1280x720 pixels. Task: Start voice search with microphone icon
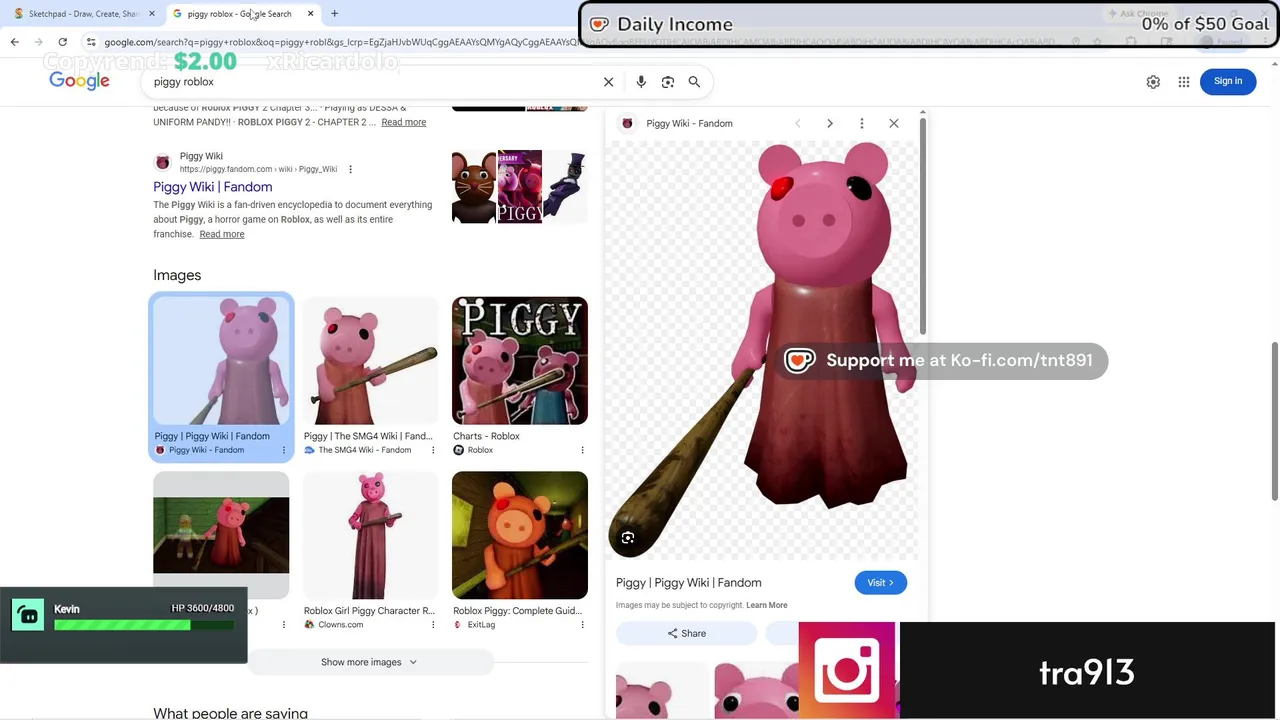coord(641,82)
